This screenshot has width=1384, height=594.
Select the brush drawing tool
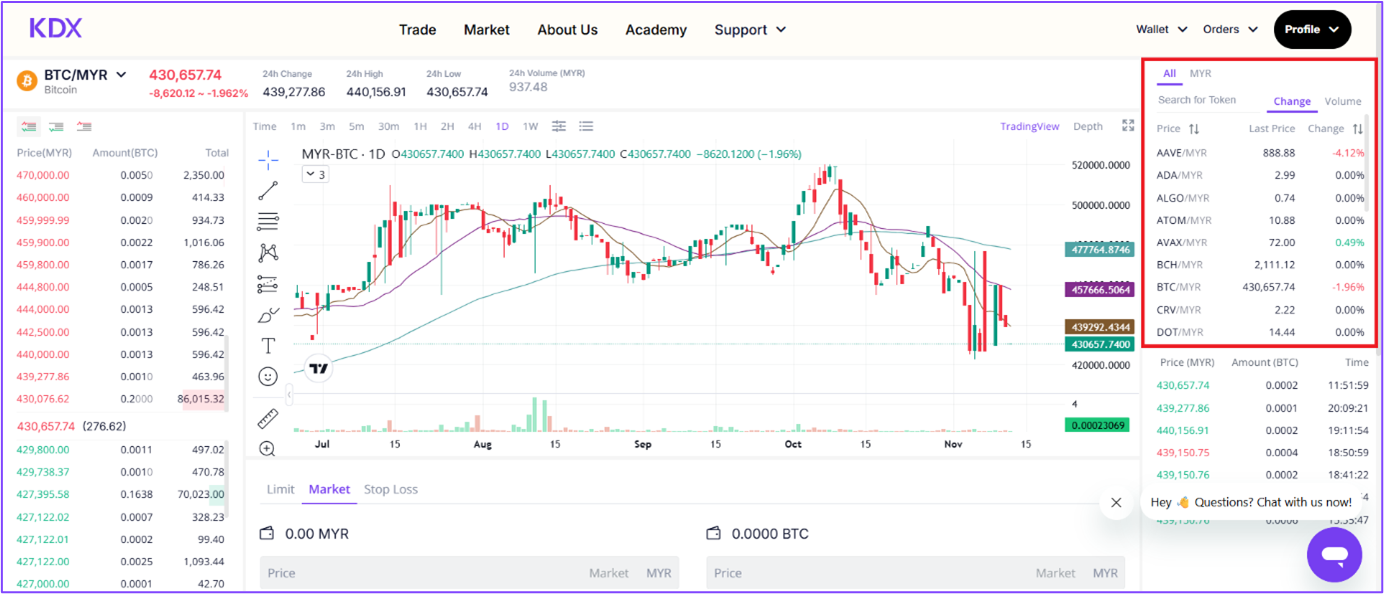267,315
